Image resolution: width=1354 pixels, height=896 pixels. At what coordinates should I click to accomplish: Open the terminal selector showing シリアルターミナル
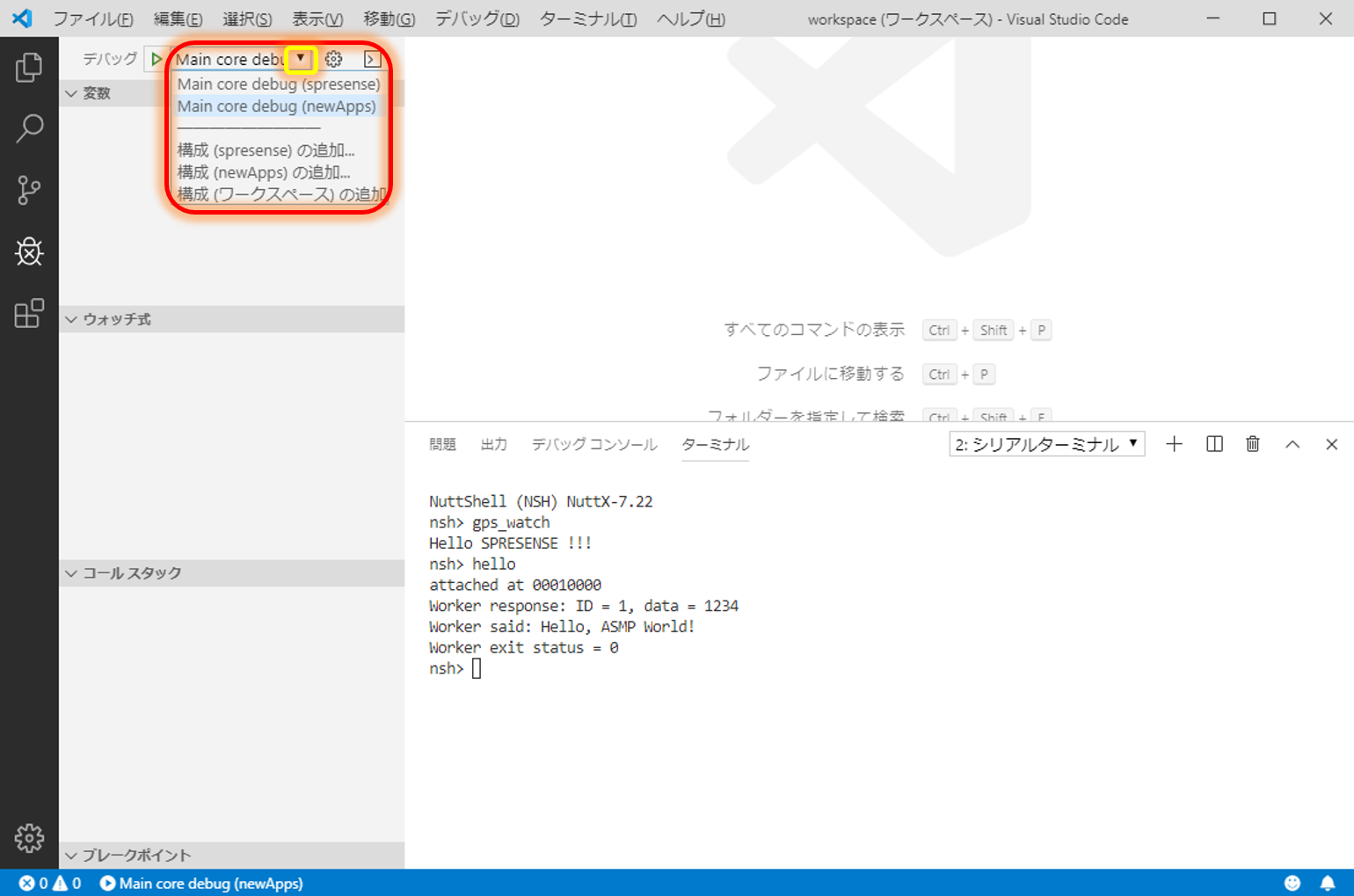coord(1045,444)
